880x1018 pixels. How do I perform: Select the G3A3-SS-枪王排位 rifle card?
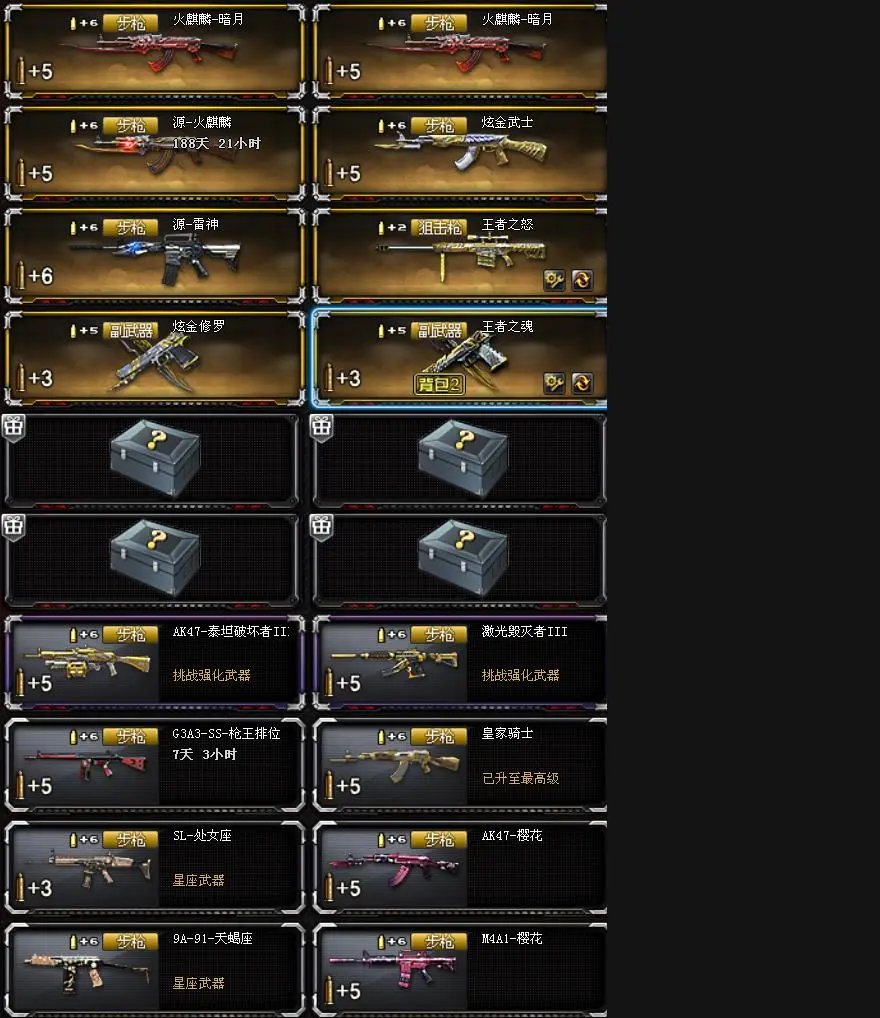point(155,765)
